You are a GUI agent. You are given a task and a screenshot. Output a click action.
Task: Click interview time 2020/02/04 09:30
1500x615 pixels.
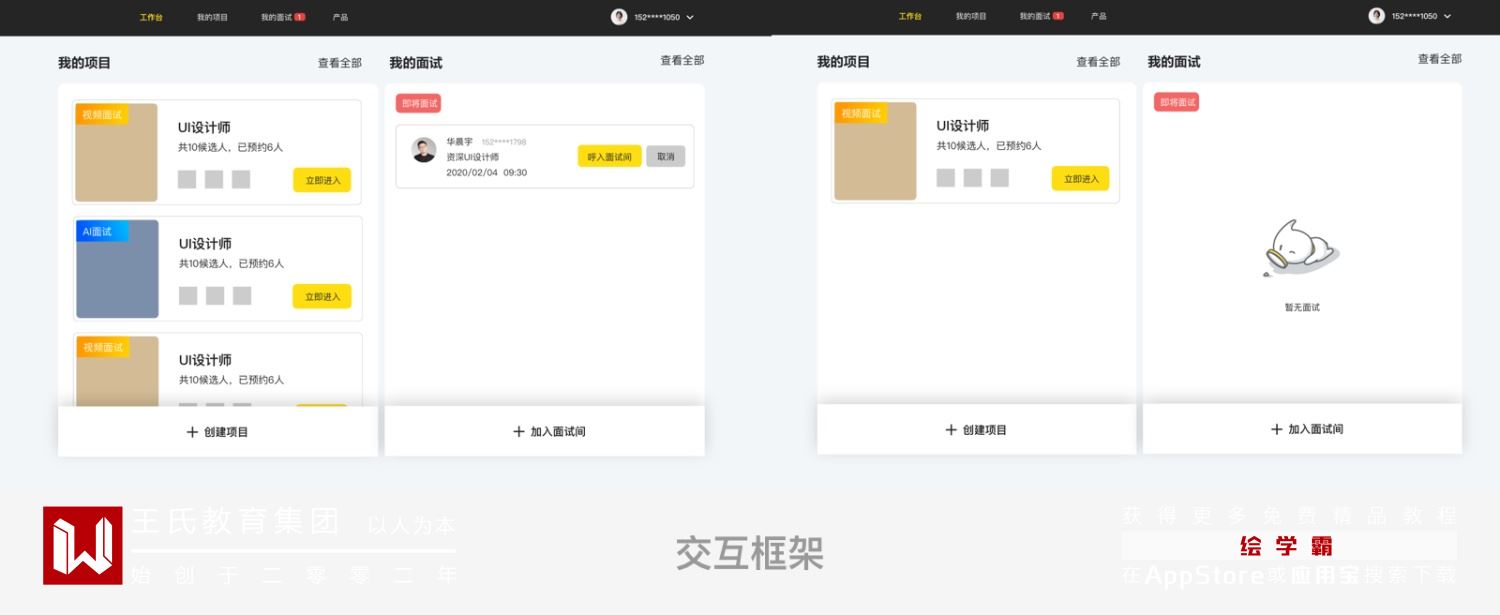[487, 173]
